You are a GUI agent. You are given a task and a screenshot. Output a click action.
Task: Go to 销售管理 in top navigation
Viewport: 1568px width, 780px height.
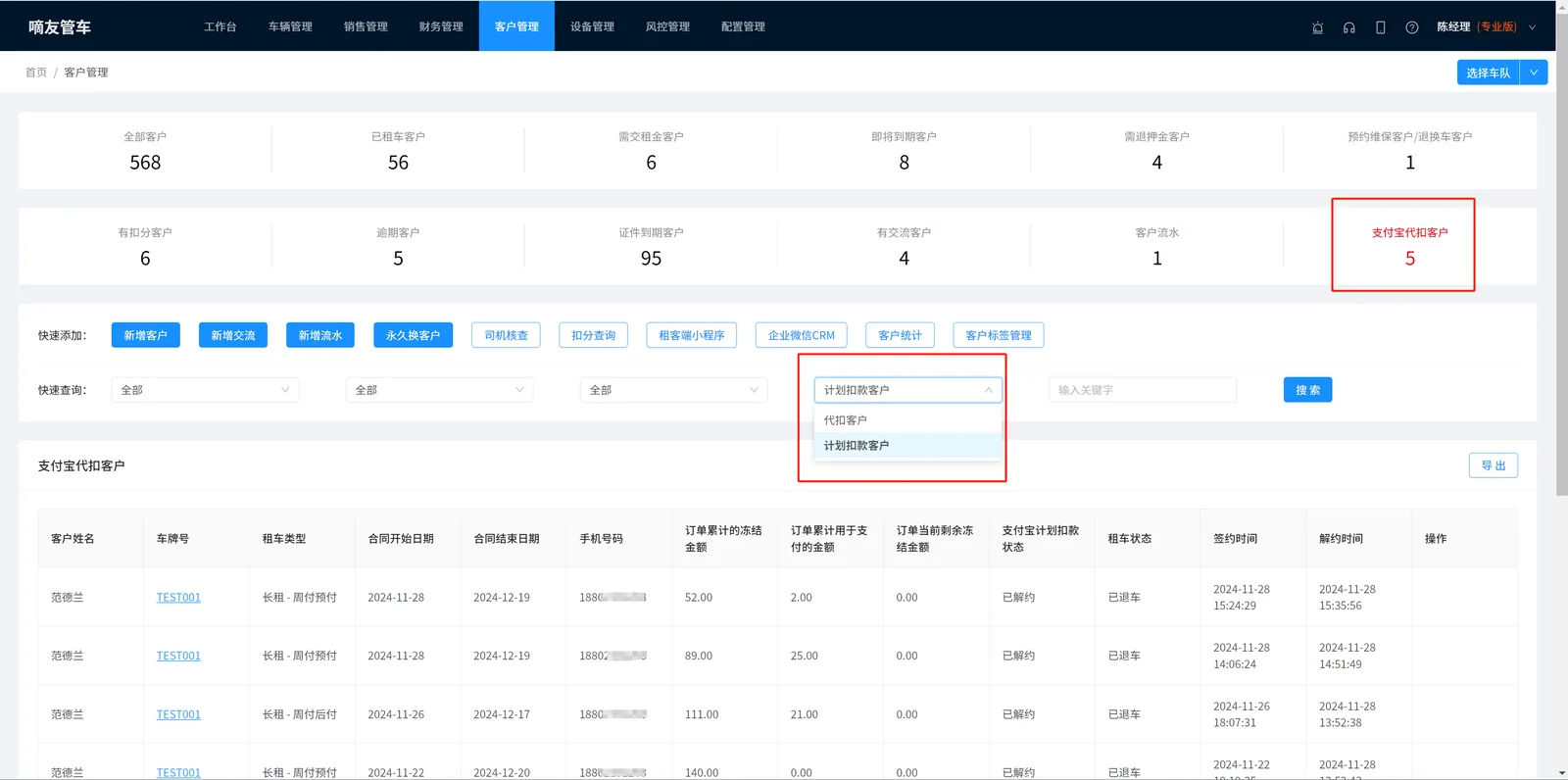(x=366, y=26)
